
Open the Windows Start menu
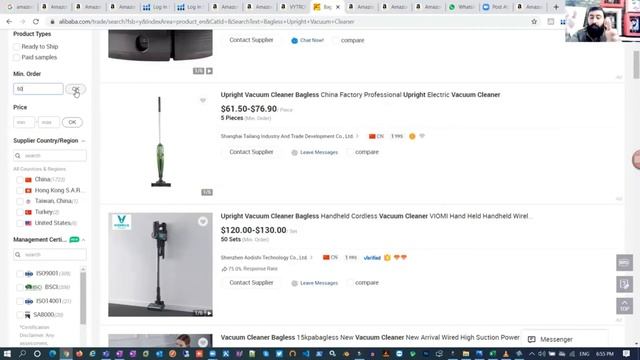click(x=7, y=353)
